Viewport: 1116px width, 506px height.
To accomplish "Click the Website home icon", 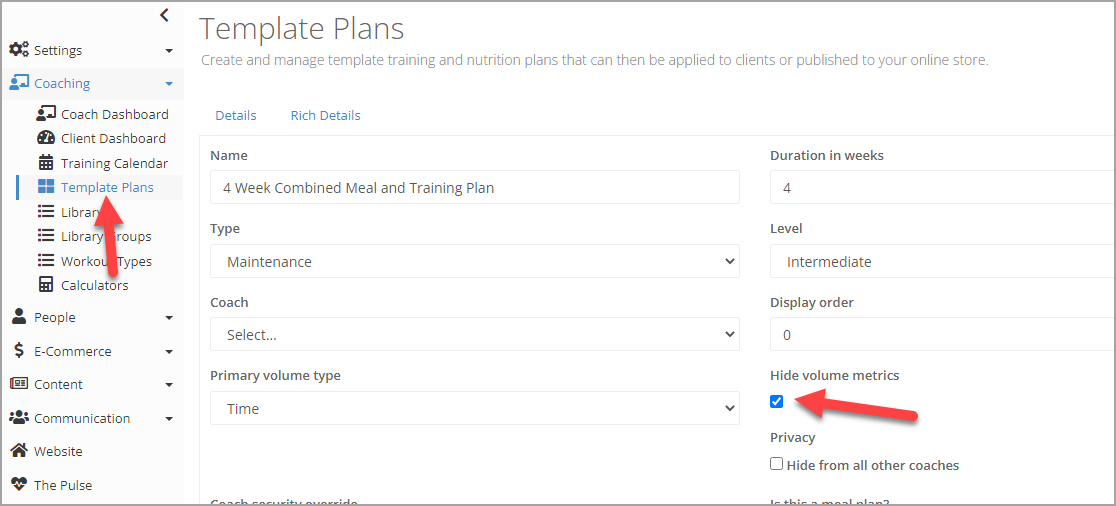I will click(19, 451).
